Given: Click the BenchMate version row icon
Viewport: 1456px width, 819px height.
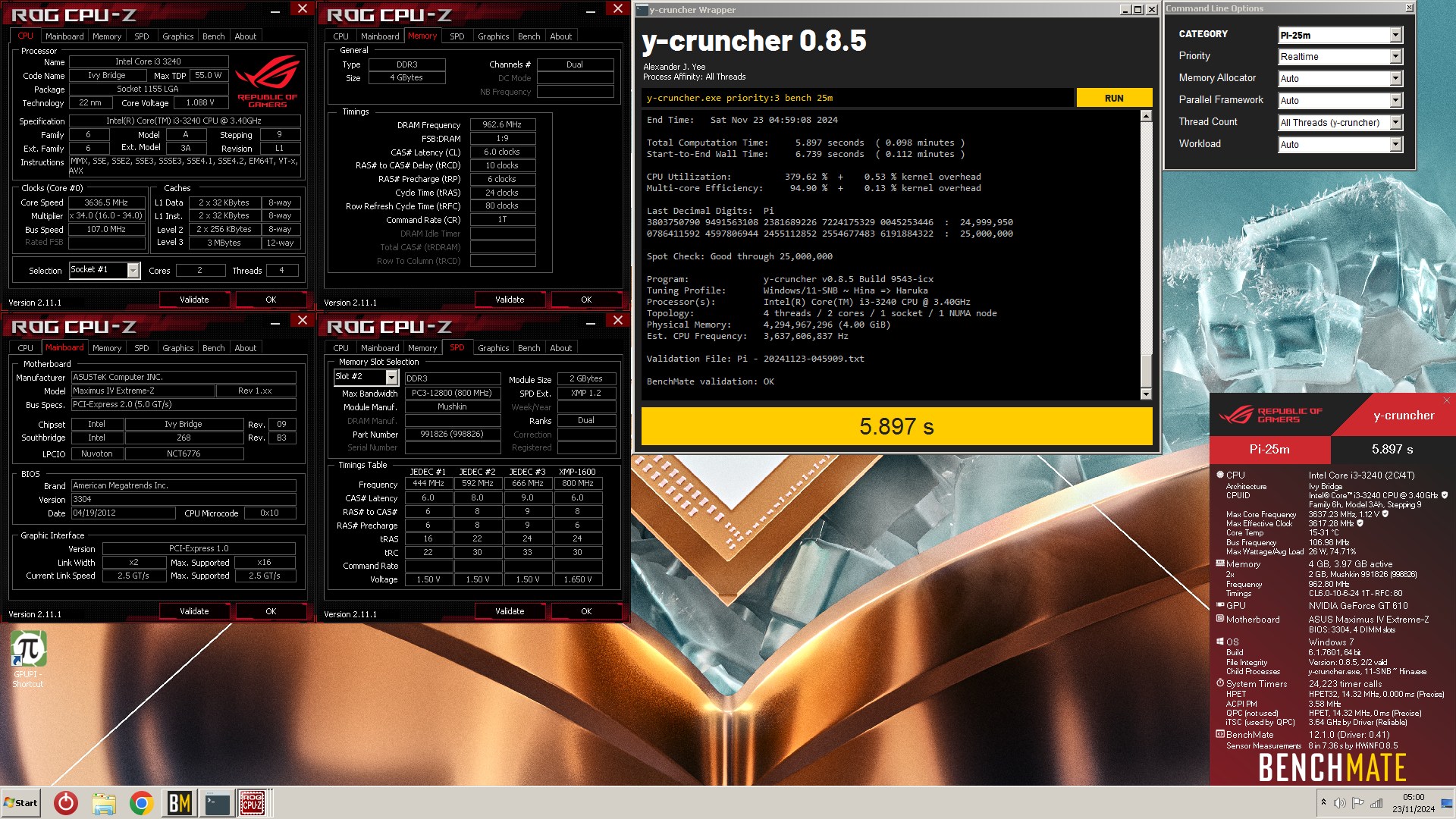Looking at the screenshot, I should coord(1220,734).
